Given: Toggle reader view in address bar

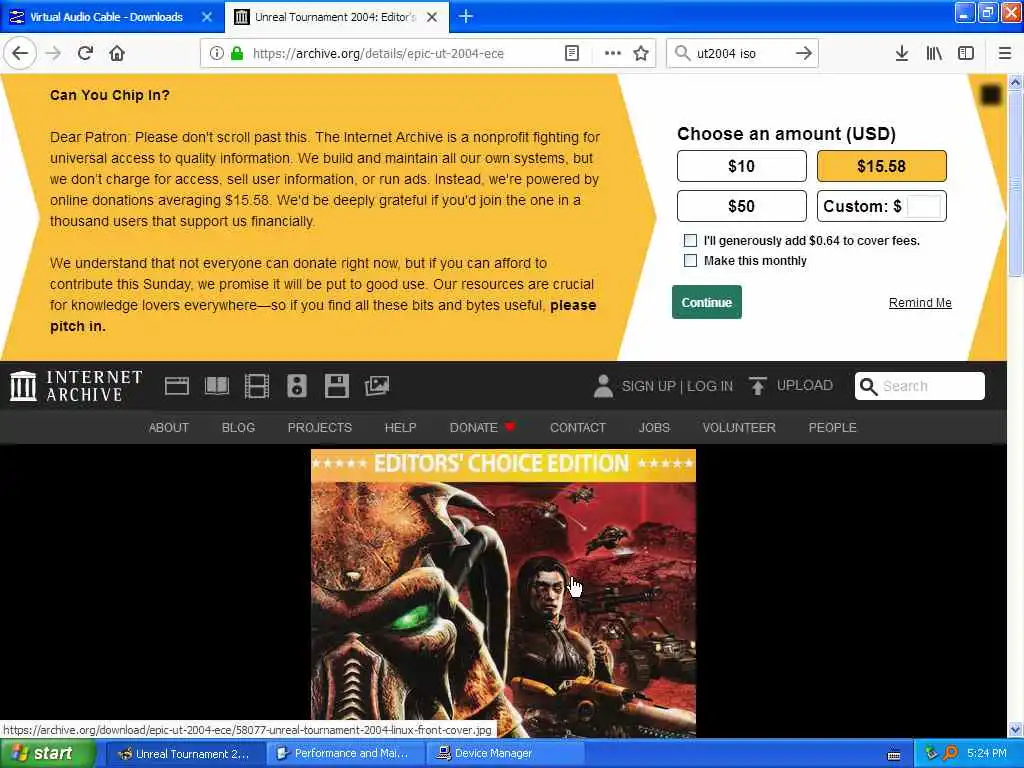Looking at the screenshot, I should [571, 53].
